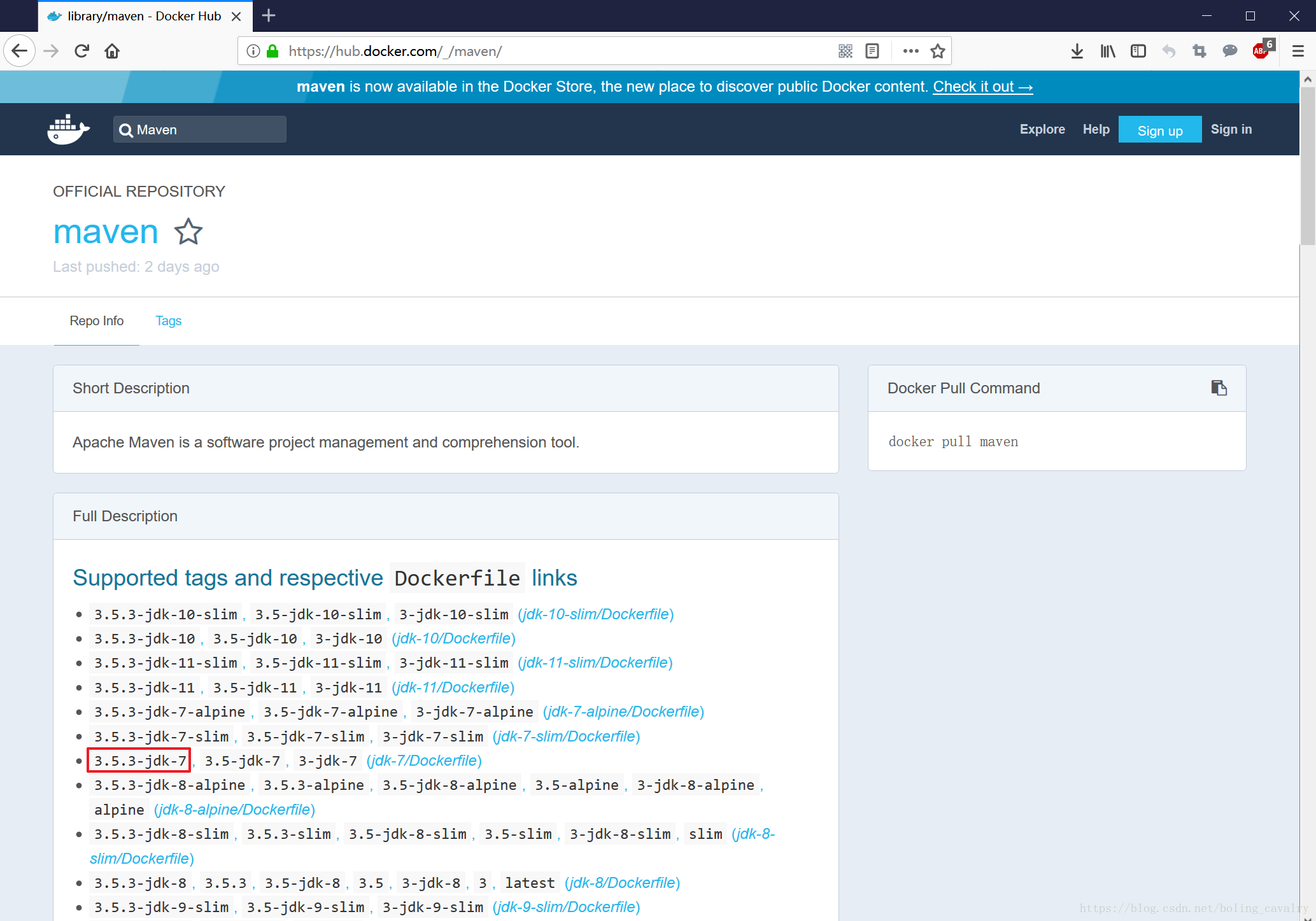Click the green secure padlock icon
Image resolution: width=1316 pixels, height=921 pixels.
coord(272,51)
